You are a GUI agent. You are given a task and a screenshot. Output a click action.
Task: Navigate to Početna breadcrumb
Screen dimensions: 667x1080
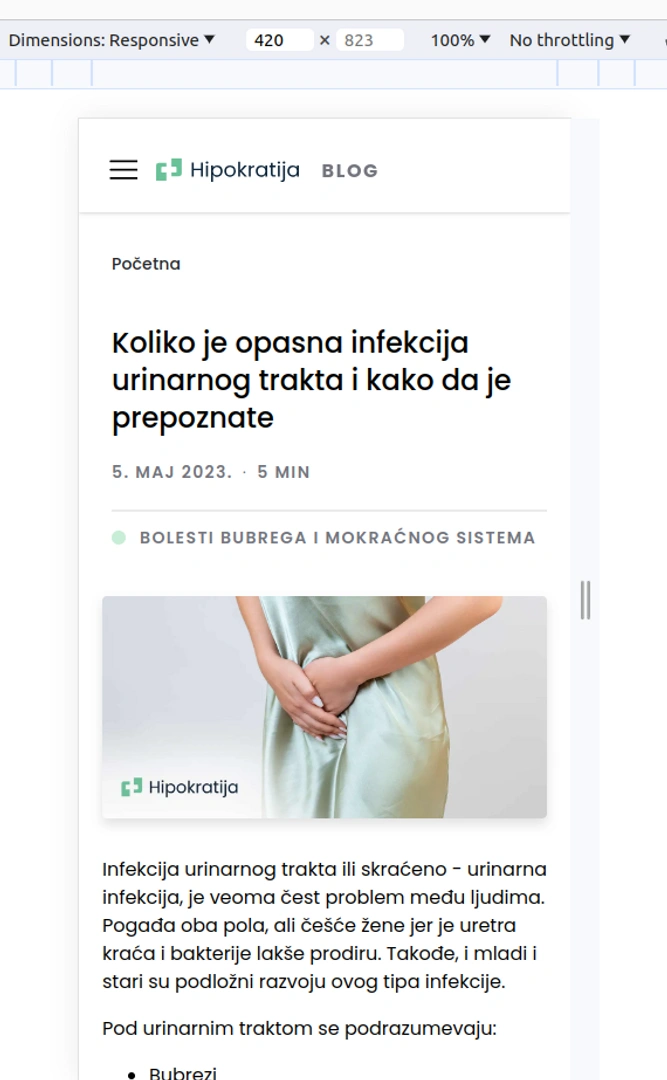click(x=146, y=264)
